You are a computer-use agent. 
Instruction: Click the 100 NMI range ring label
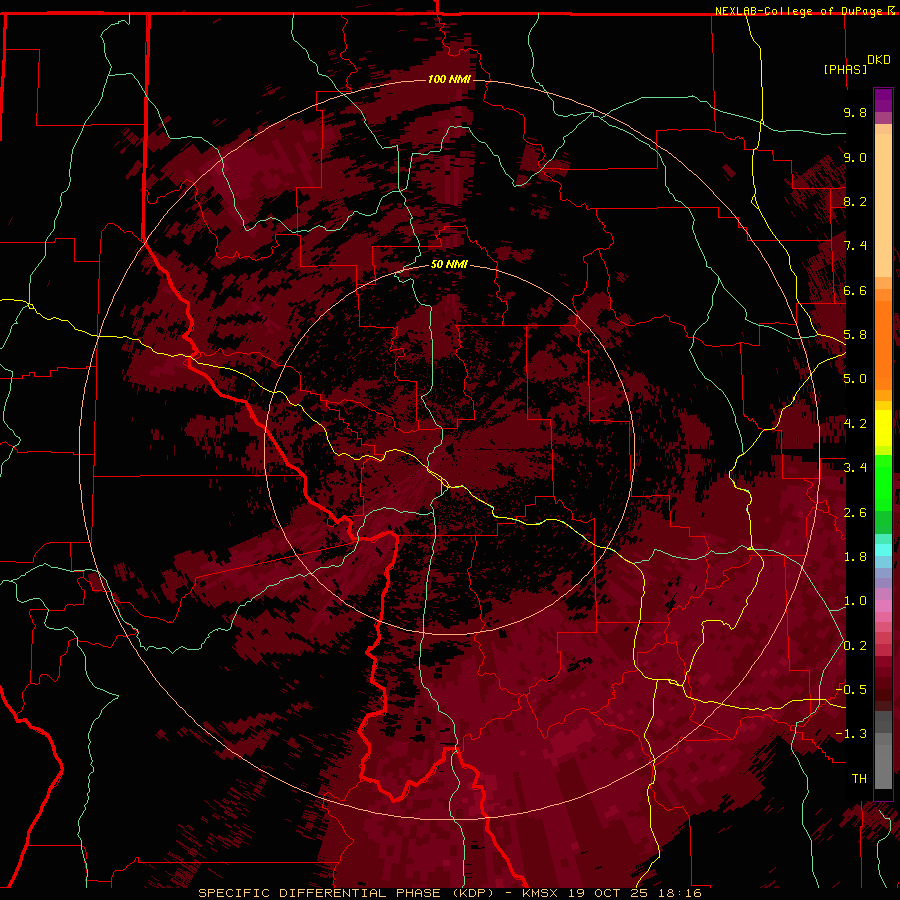[449, 79]
